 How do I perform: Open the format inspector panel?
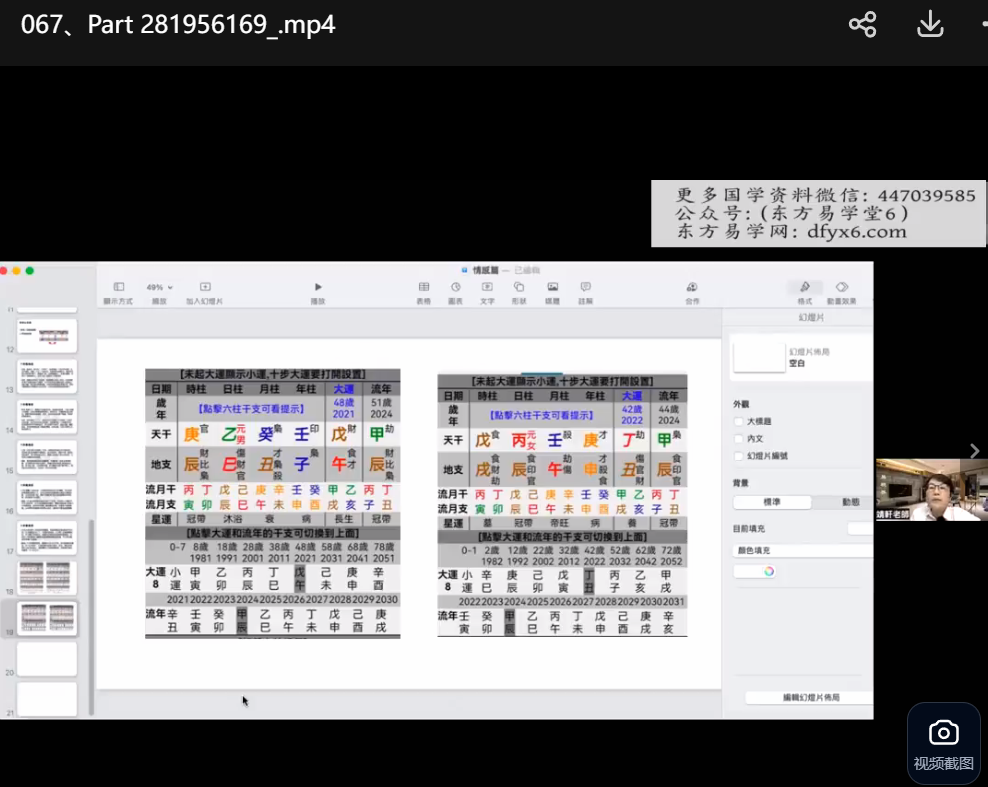pos(804,287)
